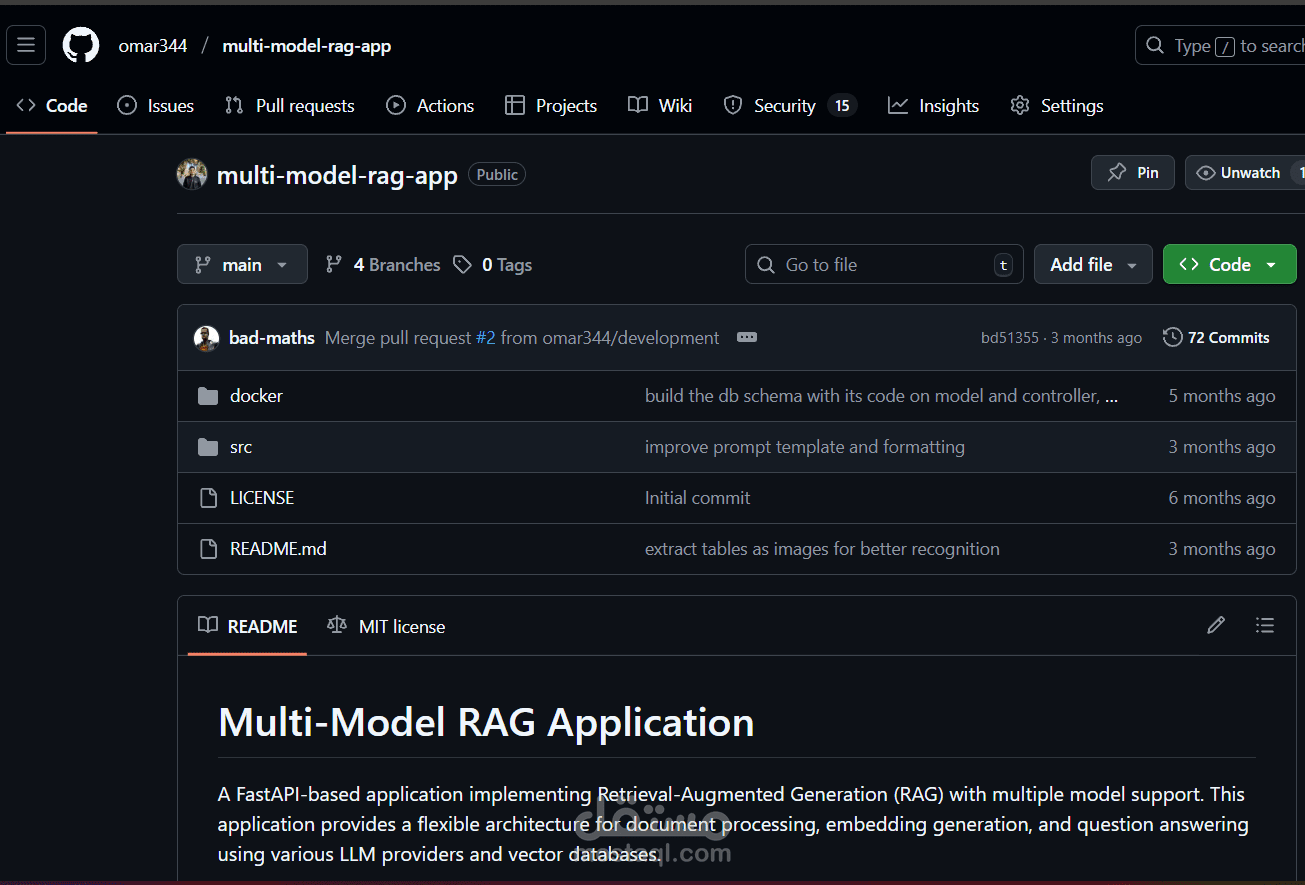Open the Pull requests tab

[x=290, y=106]
